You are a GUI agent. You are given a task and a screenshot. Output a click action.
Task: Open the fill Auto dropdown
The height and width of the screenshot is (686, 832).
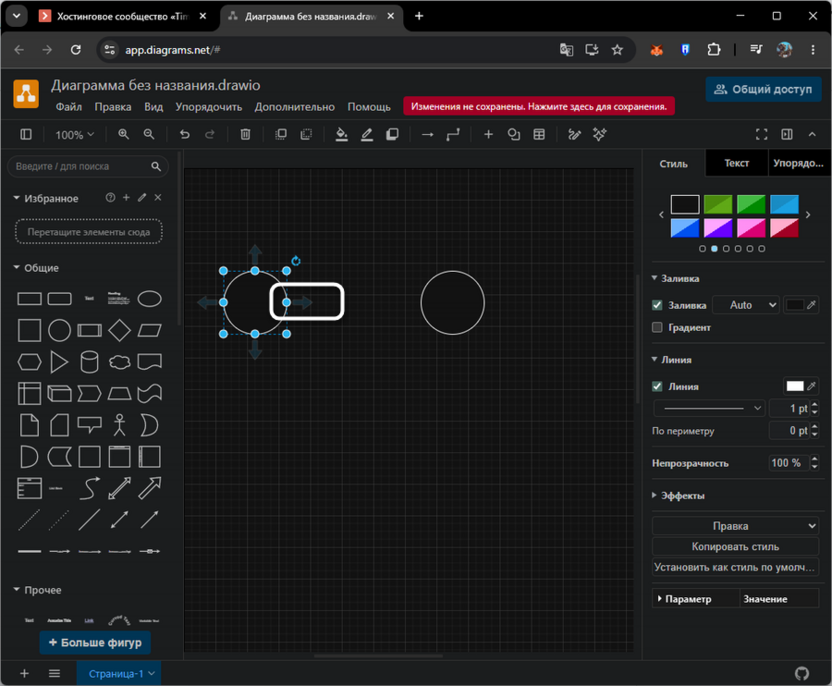(746, 305)
